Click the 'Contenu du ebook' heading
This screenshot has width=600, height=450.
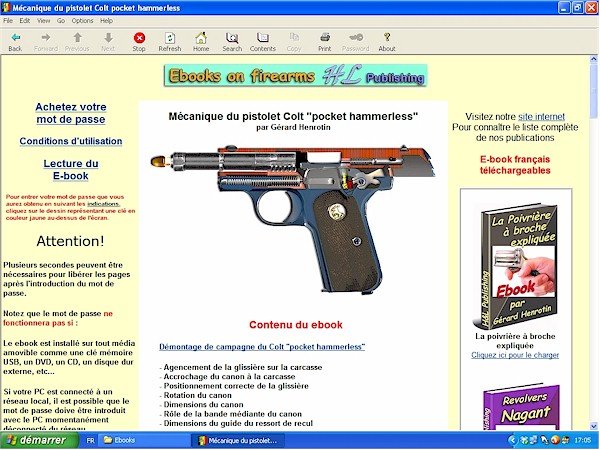[x=296, y=325]
